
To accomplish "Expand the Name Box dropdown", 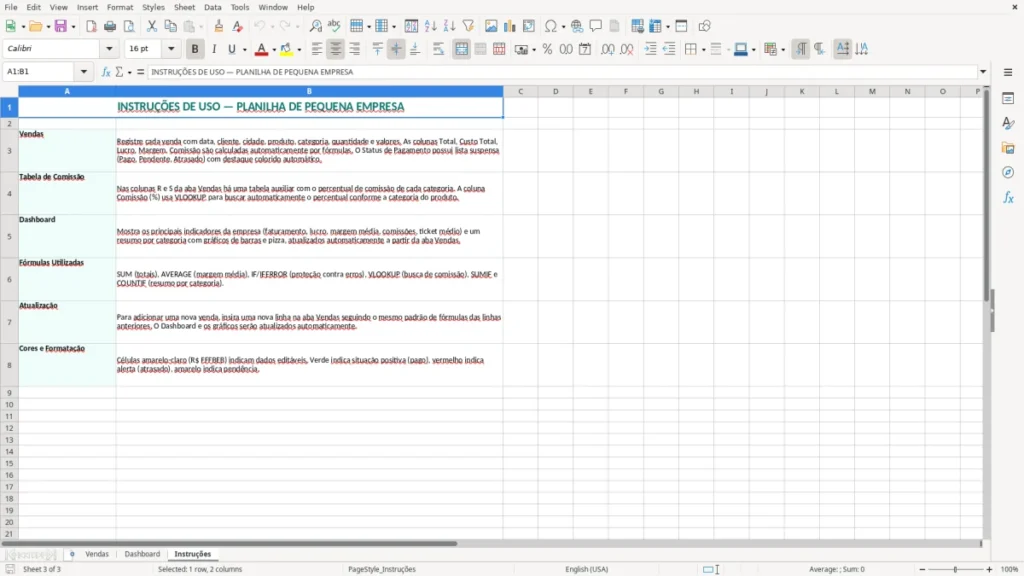I will pos(84,72).
